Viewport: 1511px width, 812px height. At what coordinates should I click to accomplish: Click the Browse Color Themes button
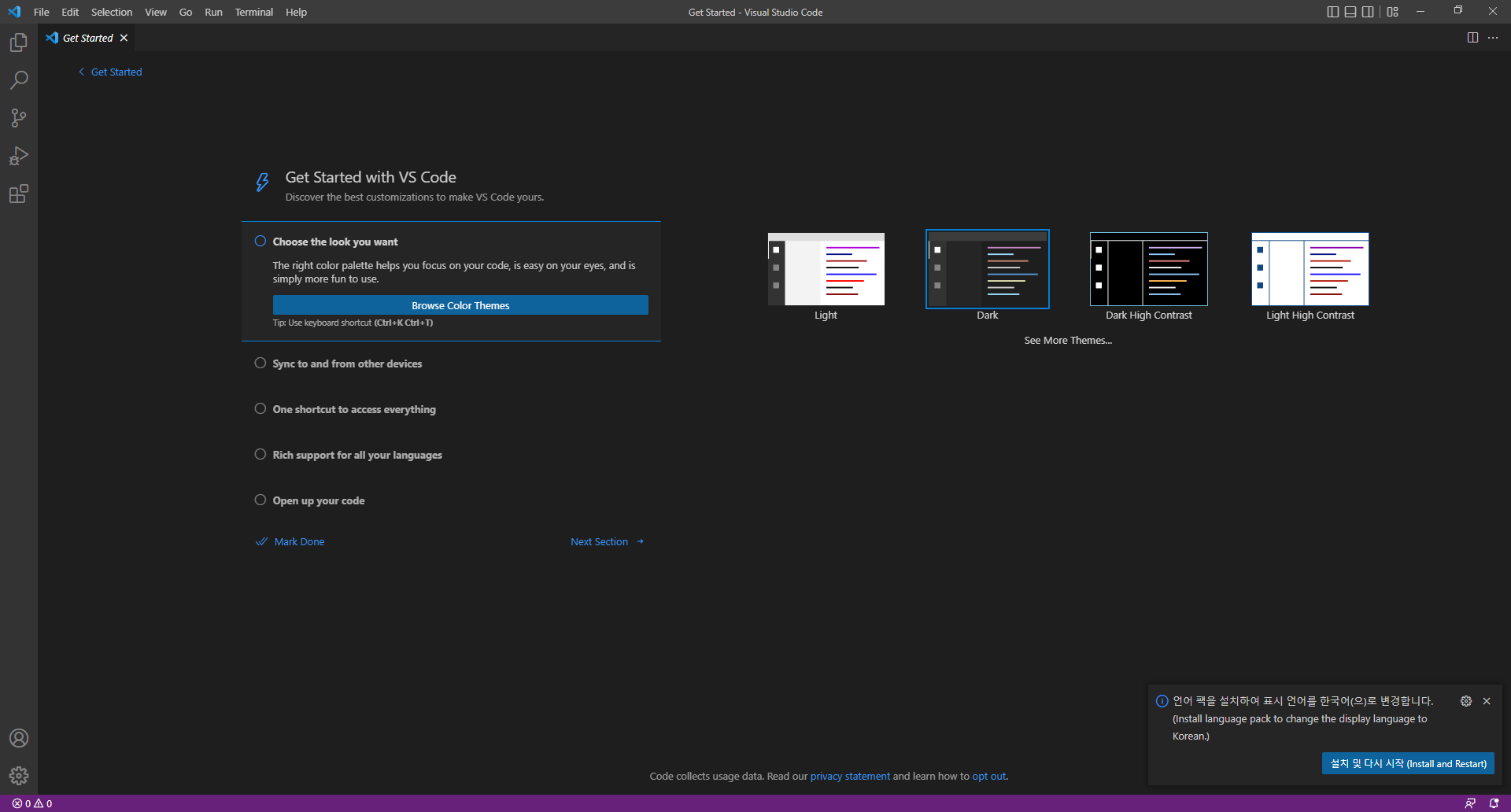coord(460,305)
